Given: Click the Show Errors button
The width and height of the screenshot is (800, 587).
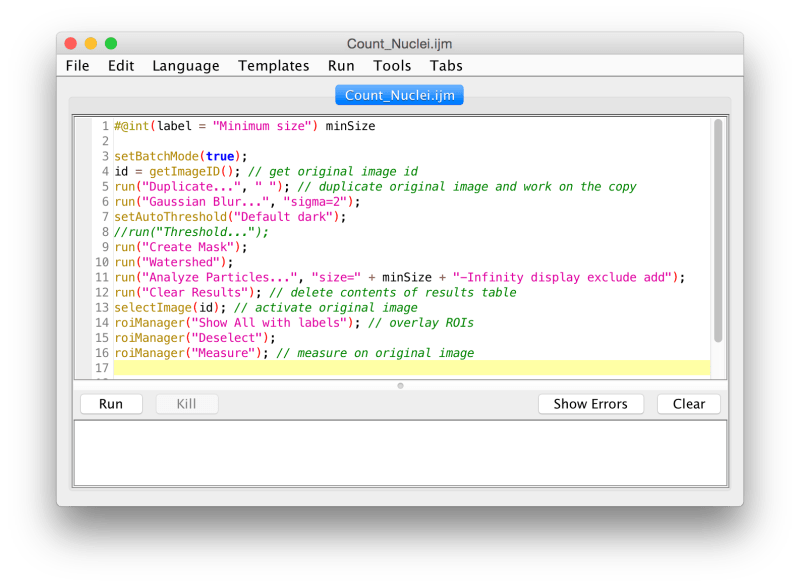Looking at the screenshot, I should pyautogui.click(x=590, y=404).
